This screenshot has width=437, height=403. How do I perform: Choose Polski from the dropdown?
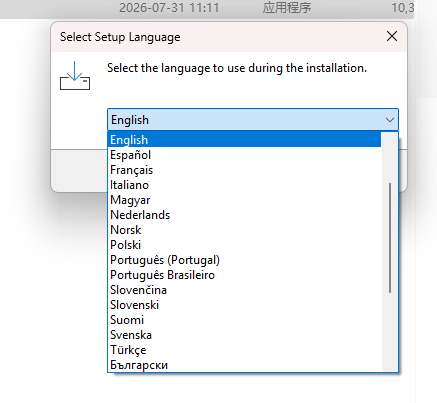click(244, 245)
